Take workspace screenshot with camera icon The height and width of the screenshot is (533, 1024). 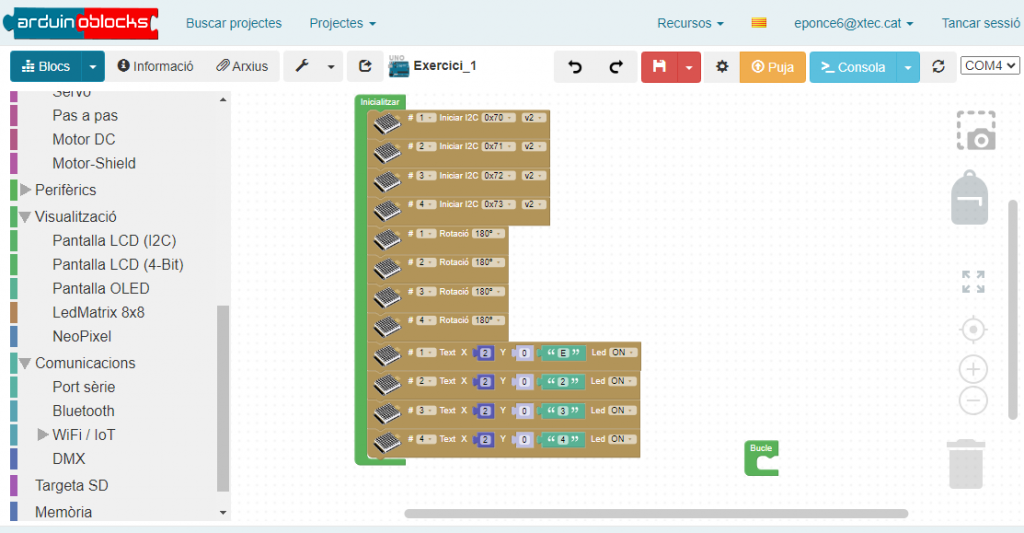click(975, 131)
